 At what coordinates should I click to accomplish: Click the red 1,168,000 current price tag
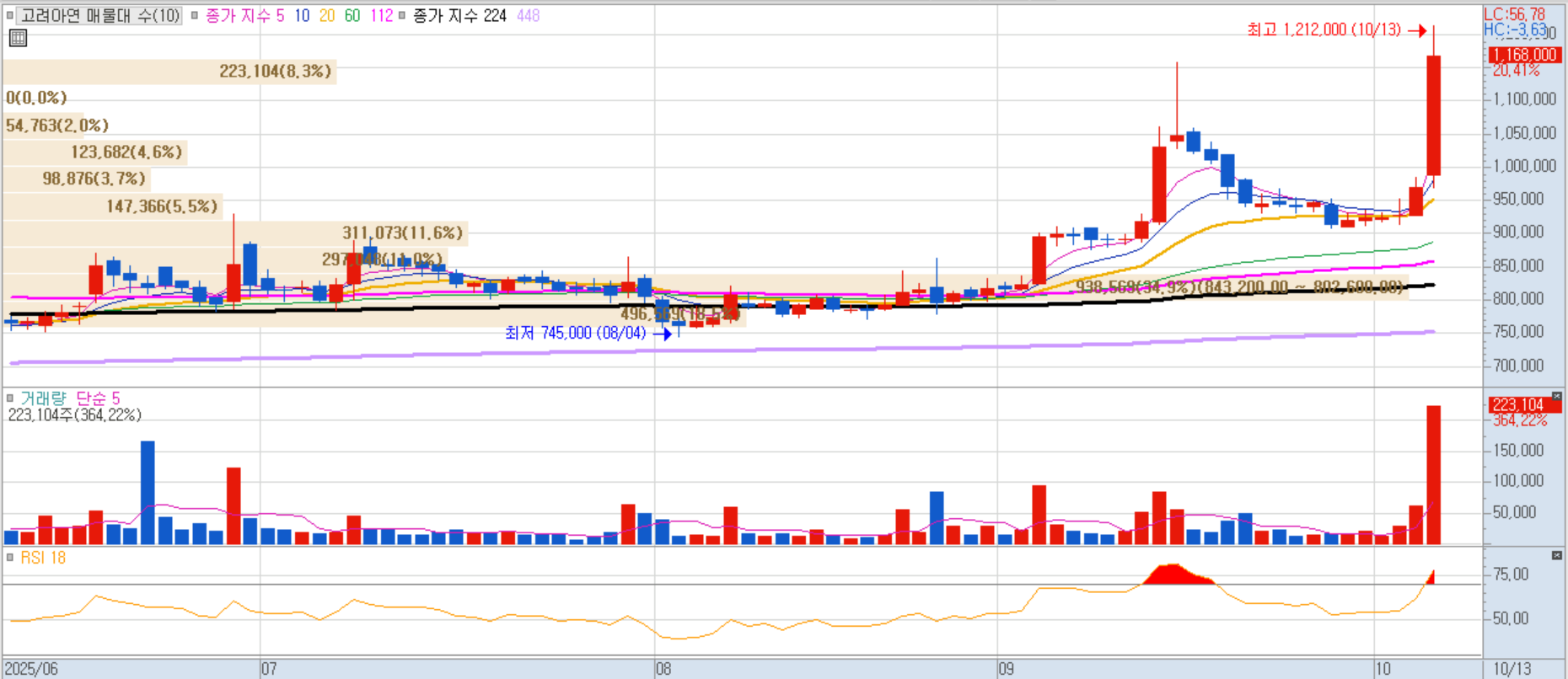[1526, 55]
